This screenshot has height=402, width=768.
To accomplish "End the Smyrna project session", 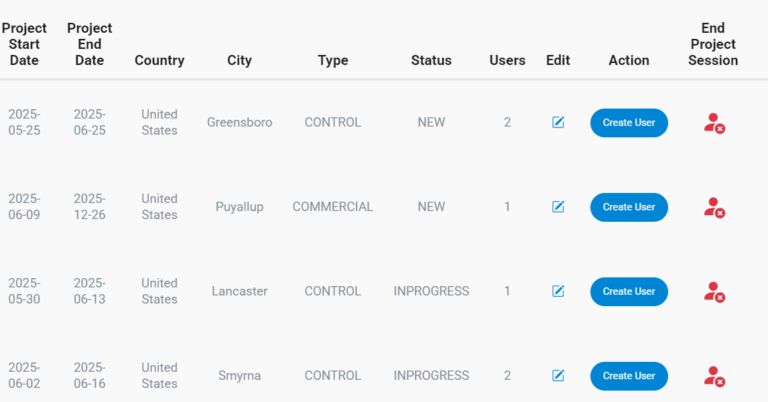I will coord(713,376).
